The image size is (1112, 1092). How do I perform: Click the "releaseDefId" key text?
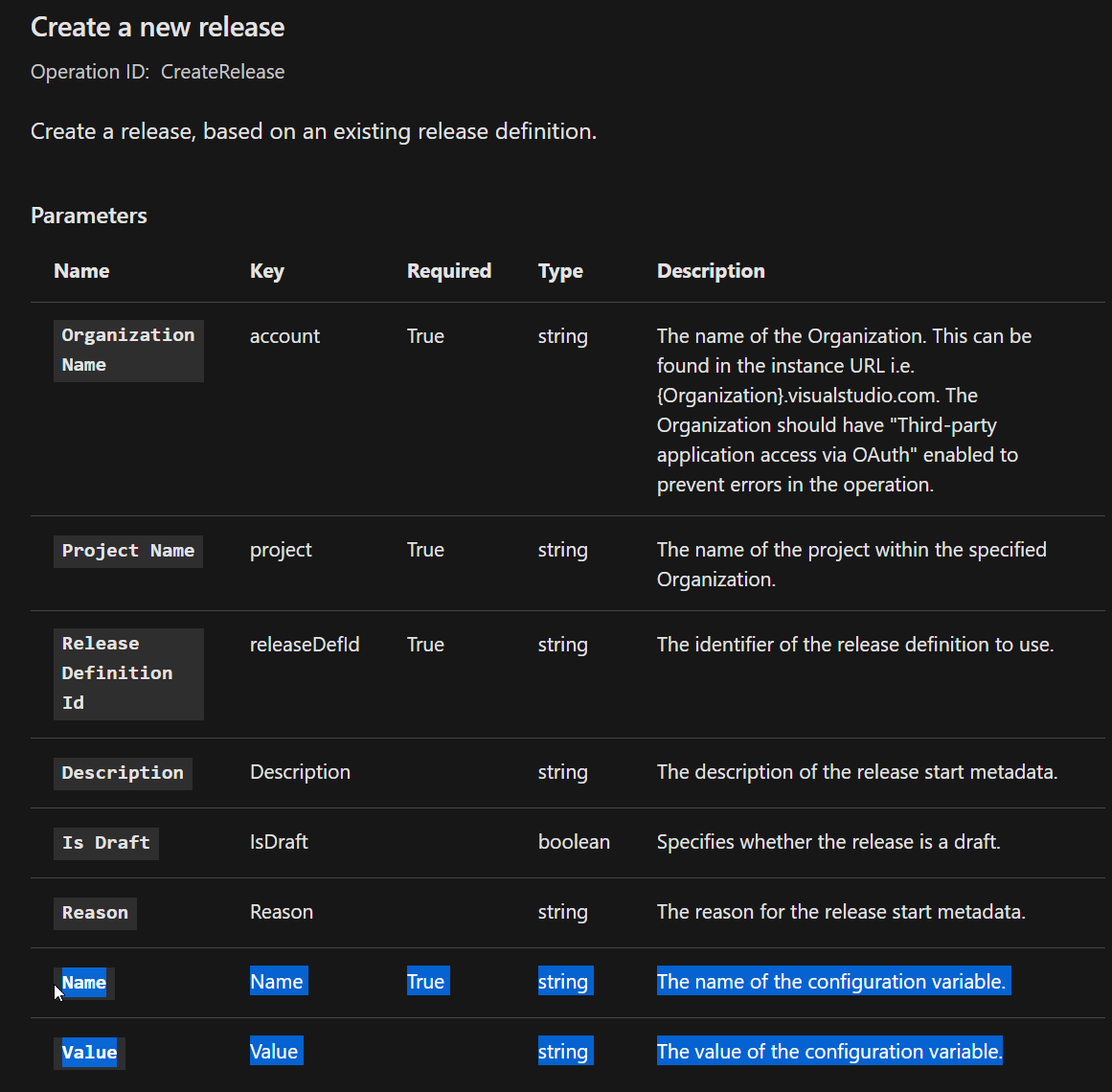[x=305, y=645]
